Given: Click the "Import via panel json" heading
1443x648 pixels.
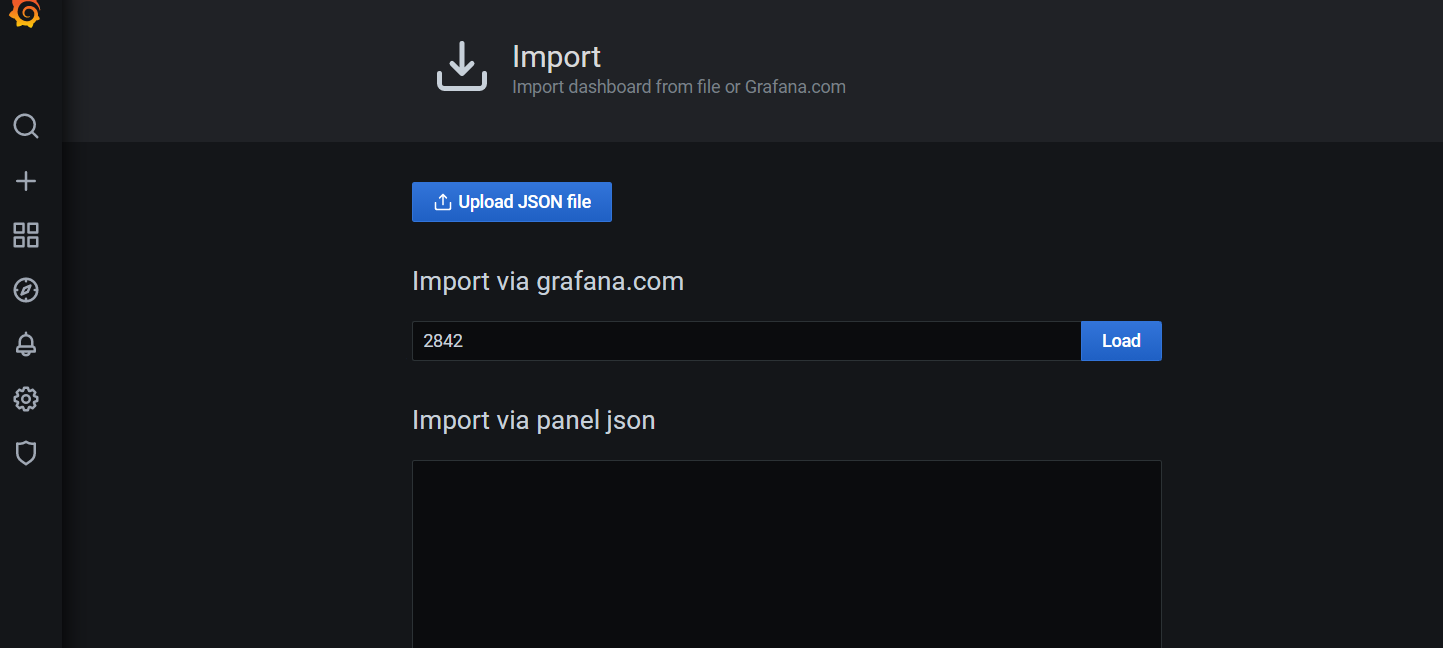Looking at the screenshot, I should coord(533,420).
